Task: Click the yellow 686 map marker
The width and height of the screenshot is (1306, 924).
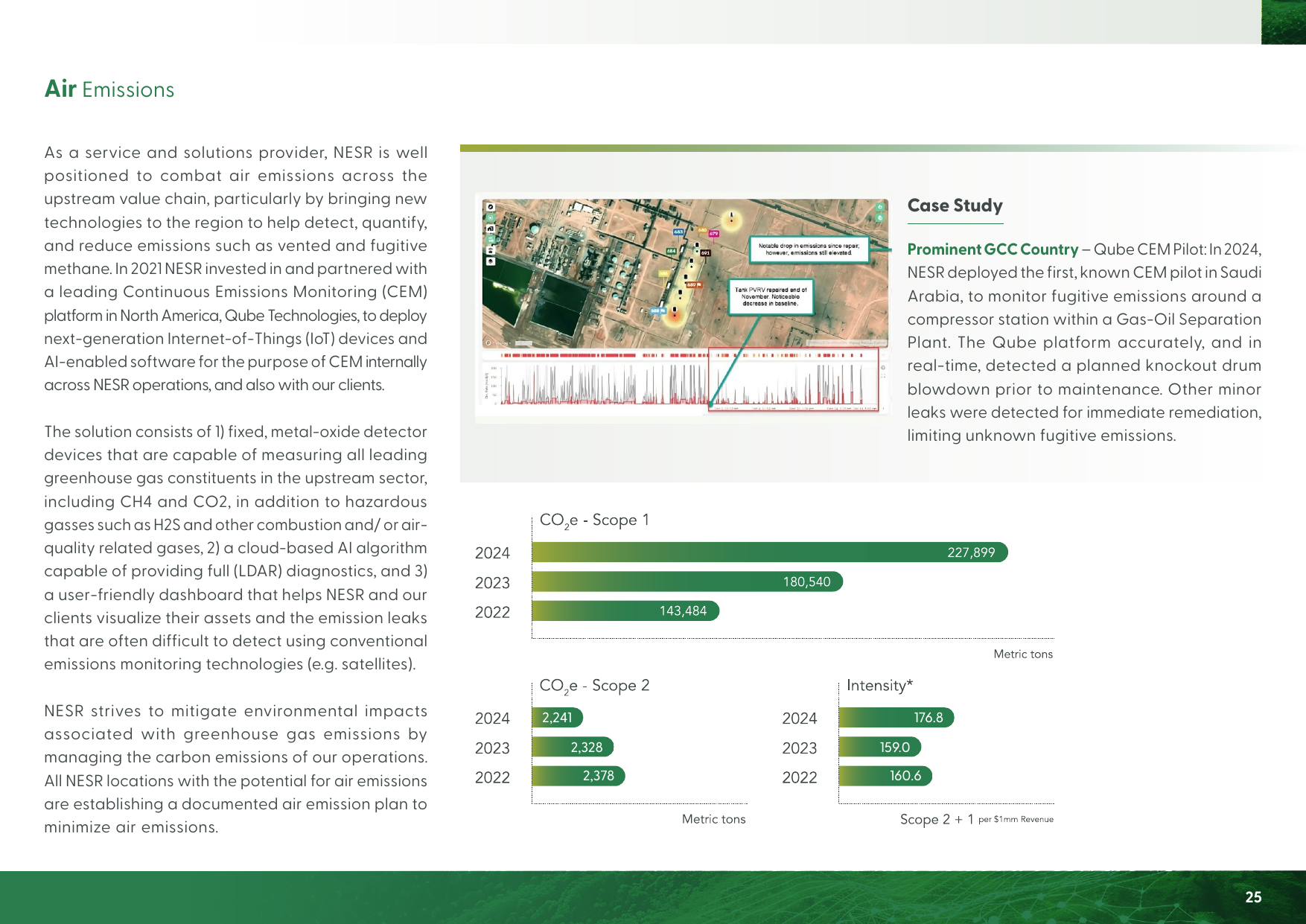Action: [x=663, y=274]
